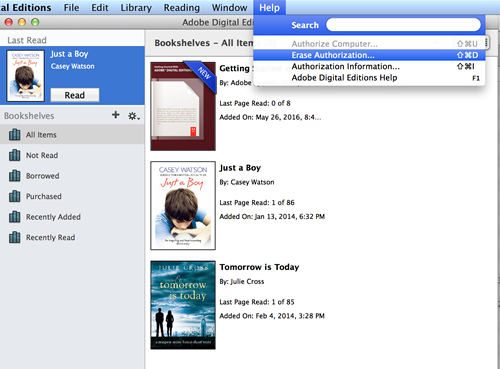Open the Getting Started book cover

tap(183, 106)
